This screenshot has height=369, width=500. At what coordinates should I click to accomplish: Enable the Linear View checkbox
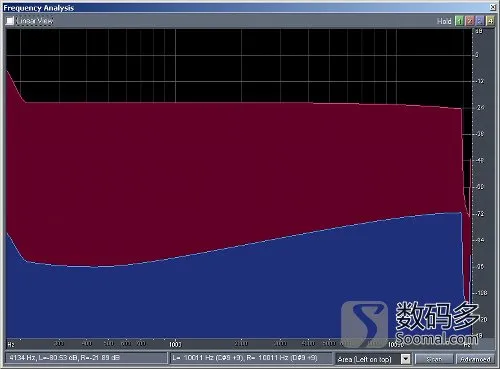click(x=10, y=21)
